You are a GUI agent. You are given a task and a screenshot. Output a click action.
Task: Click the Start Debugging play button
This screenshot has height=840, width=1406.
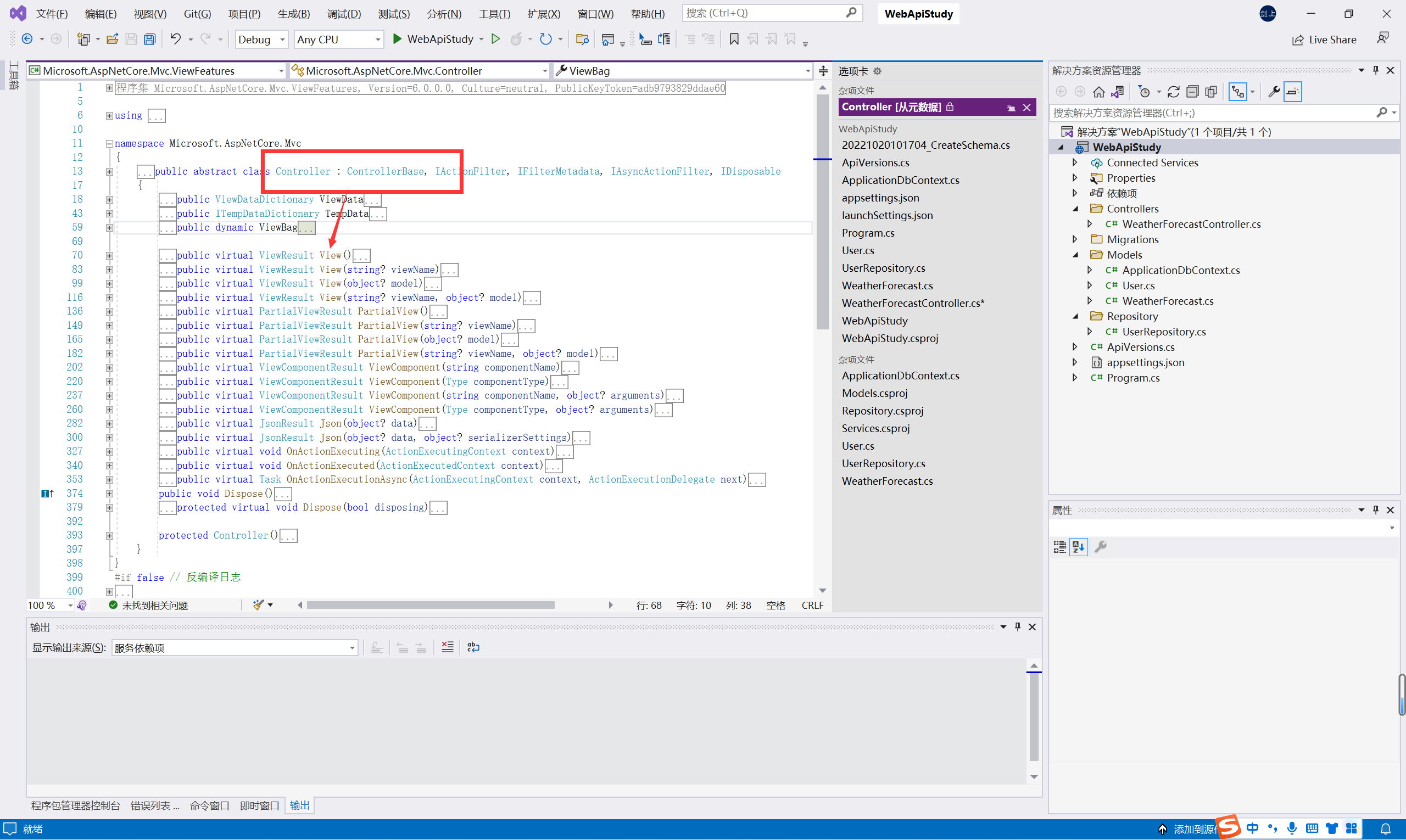tap(397, 38)
